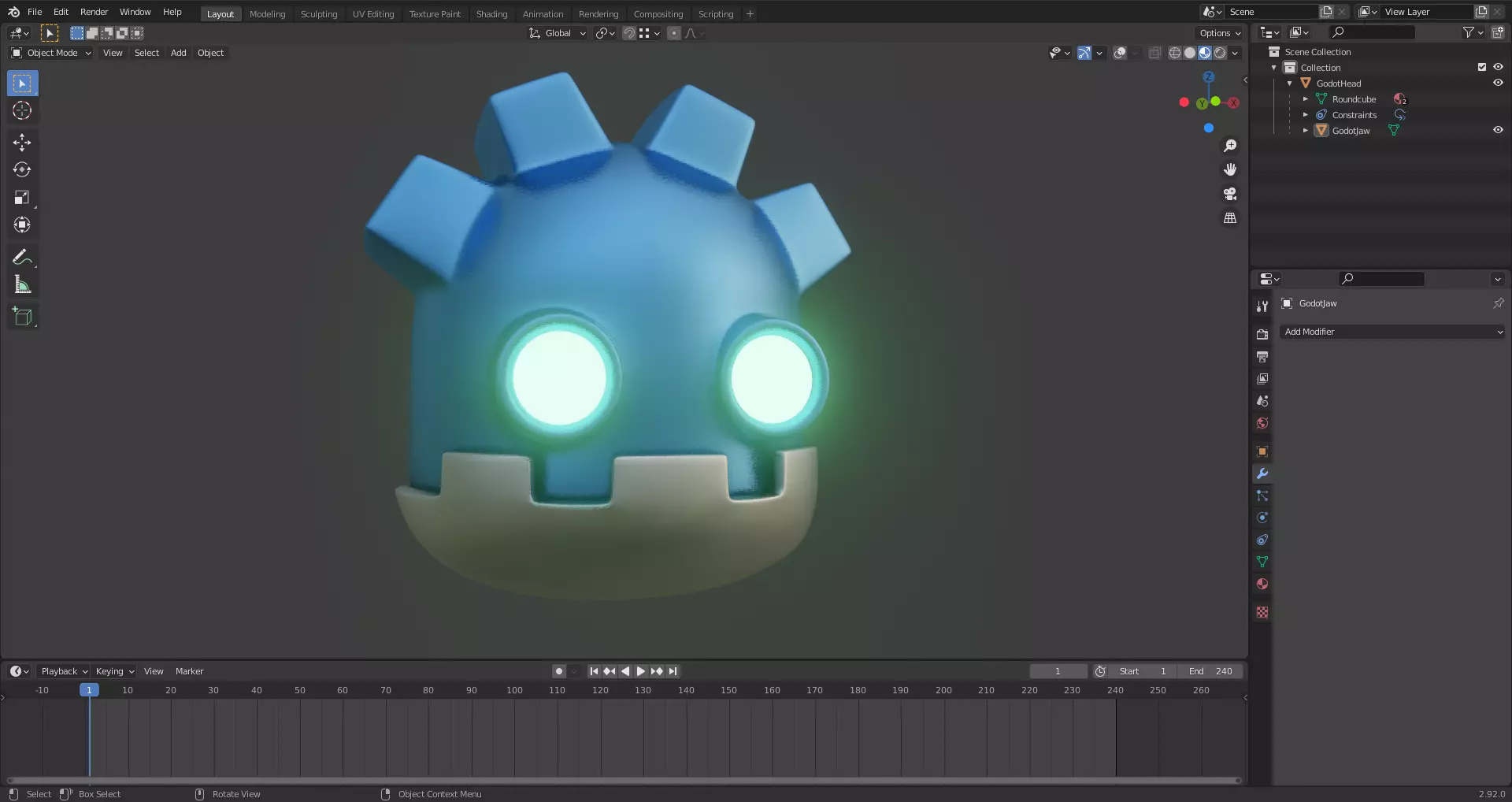
Task: Jump to the timeline end frame
Action: click(x=673, y=671)
